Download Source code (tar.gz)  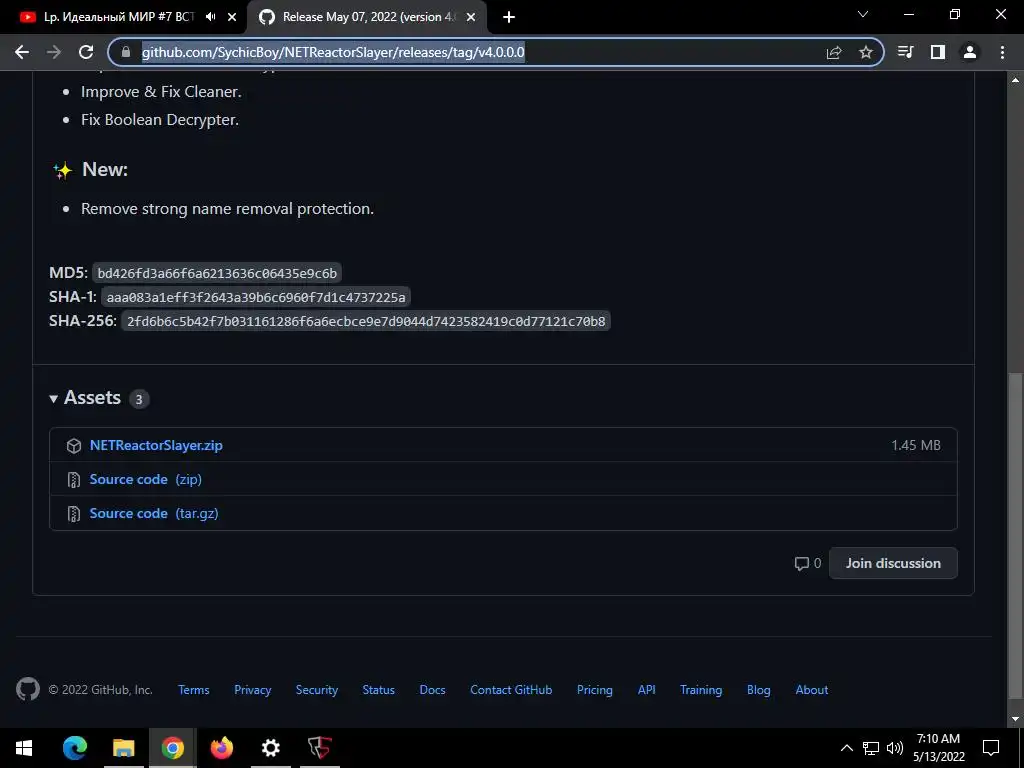click(x=154, y=513)
